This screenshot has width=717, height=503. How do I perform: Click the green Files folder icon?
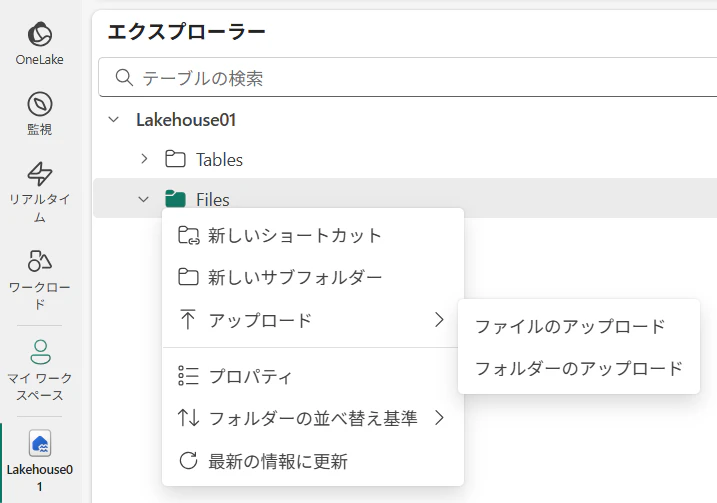[x=175, y=199]
